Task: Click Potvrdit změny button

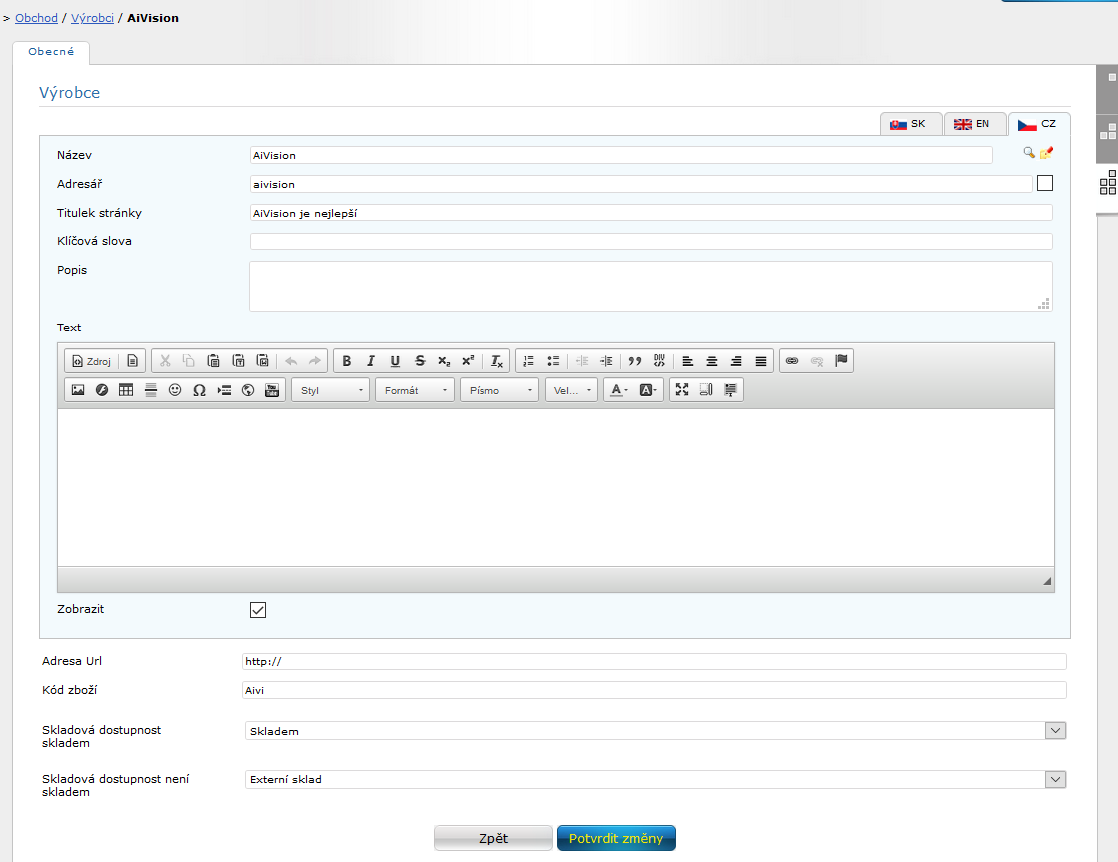Action: [616, 838]
